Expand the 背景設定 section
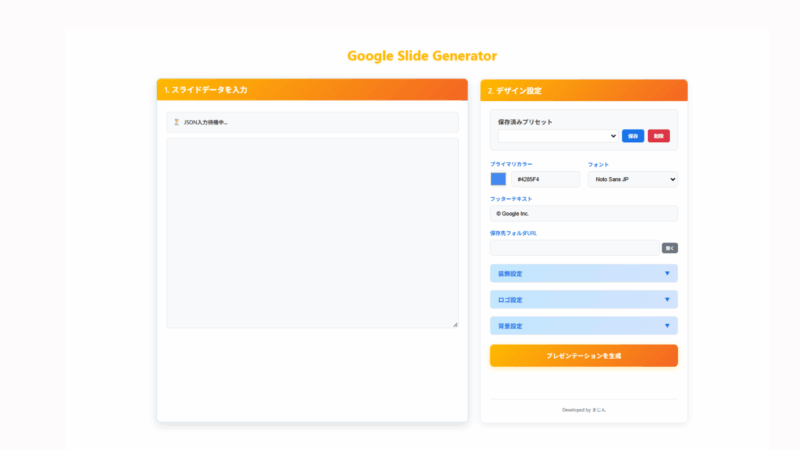Screen dimensions: 800x450 tap(583, 325)
